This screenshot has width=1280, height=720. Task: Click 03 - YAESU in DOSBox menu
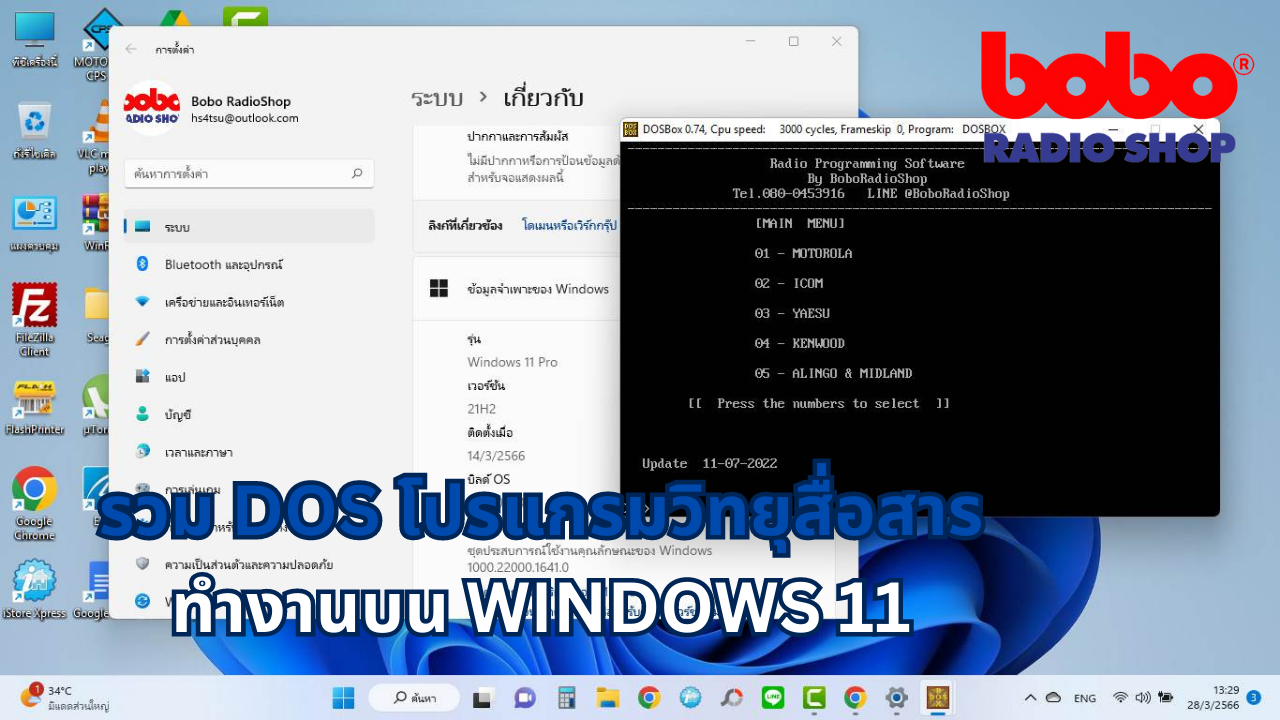(792, 314)
